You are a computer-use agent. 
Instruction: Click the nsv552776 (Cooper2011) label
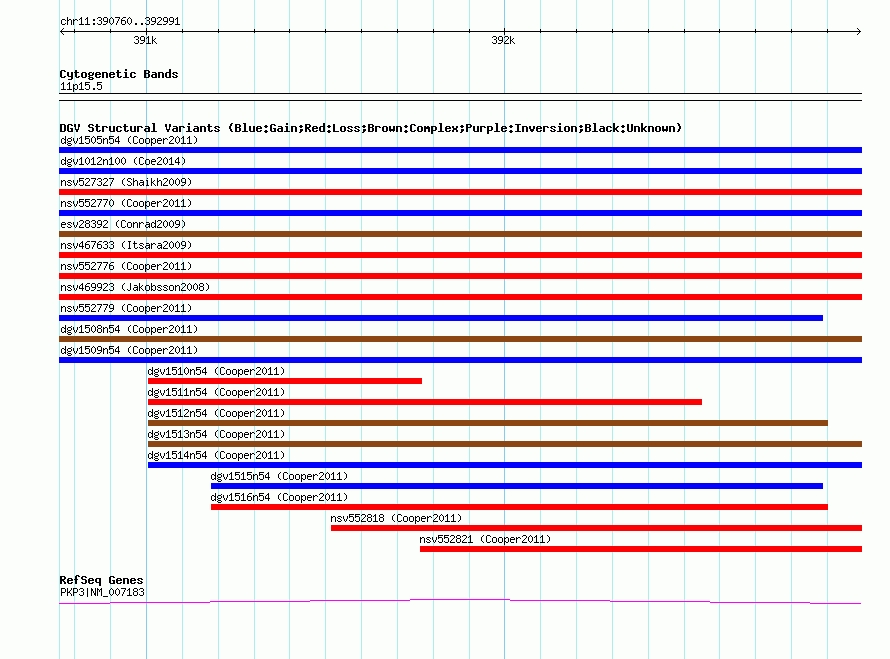coord(126,266)
